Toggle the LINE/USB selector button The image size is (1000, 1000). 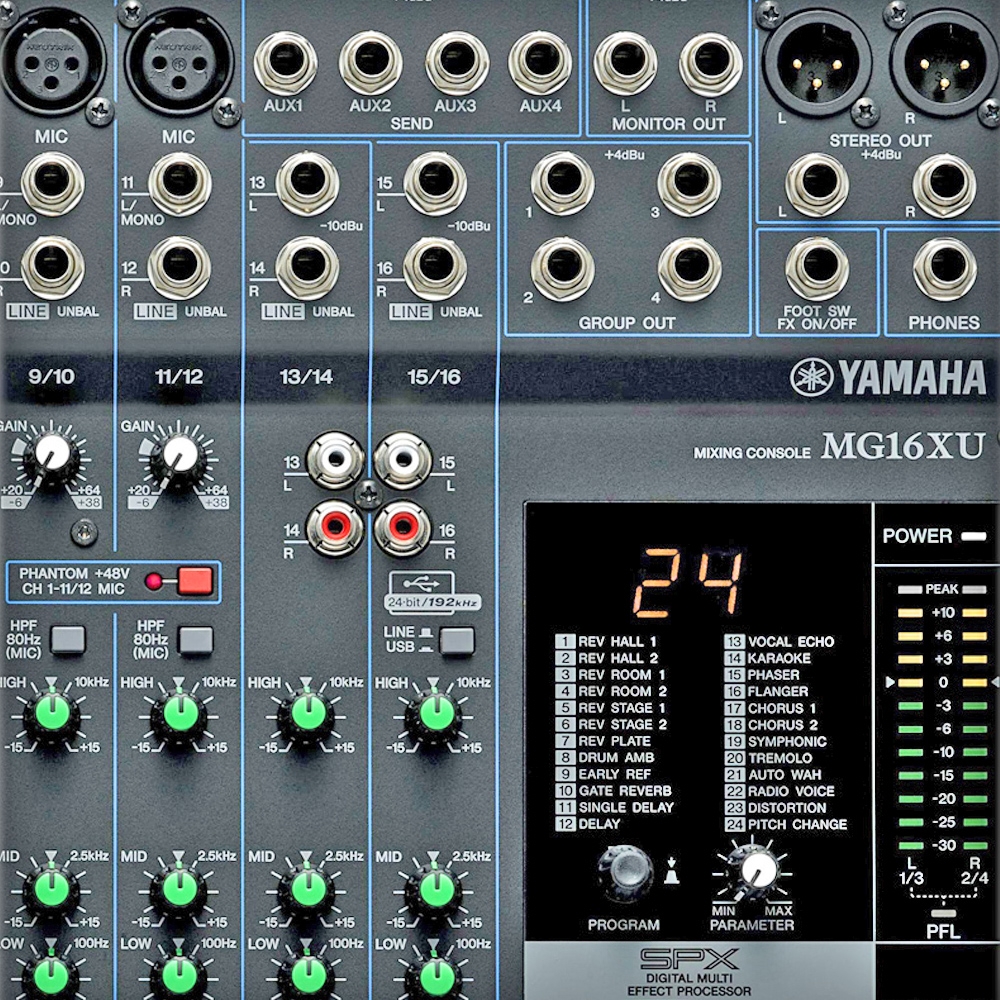457,640
